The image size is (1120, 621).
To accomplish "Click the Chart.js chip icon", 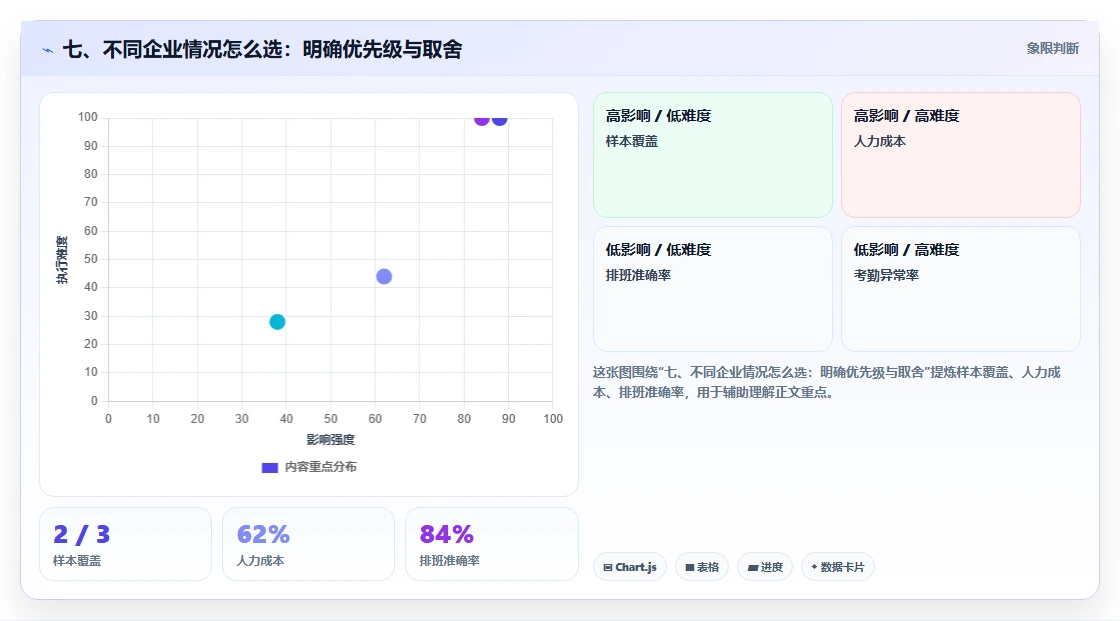I will (608, 567).
